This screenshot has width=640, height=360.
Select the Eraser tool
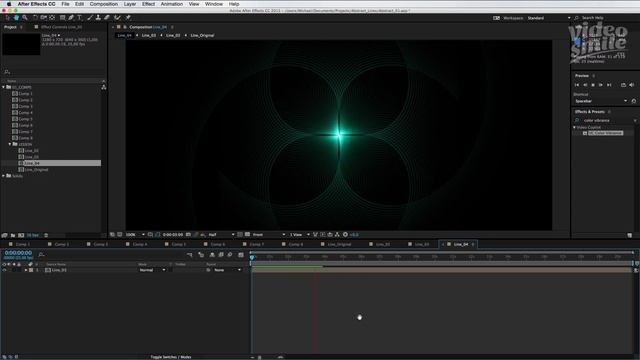click(x=107, y=18)
